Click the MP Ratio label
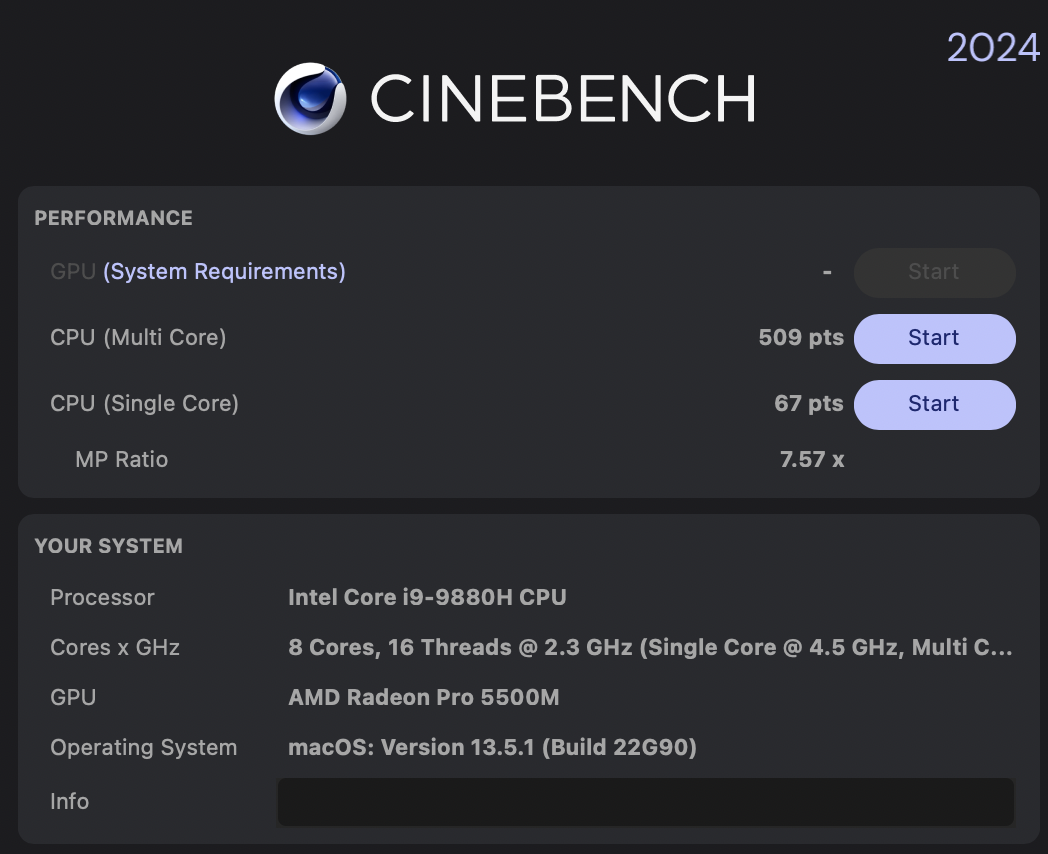Image resolution: width=1048 pixels, height=854 pixels. (121, 460)
